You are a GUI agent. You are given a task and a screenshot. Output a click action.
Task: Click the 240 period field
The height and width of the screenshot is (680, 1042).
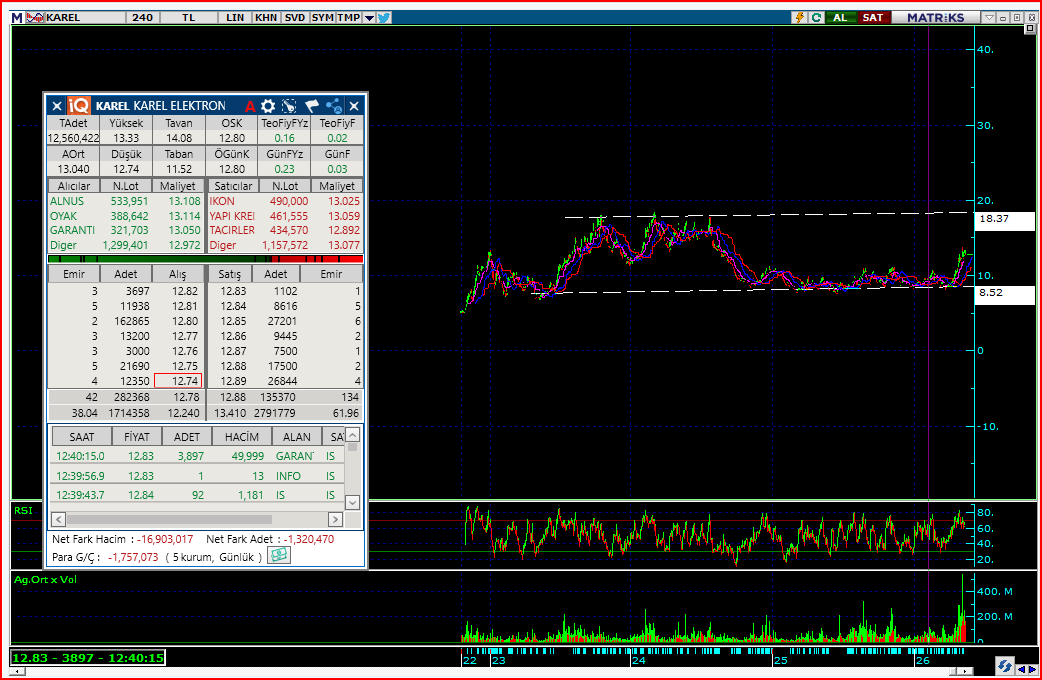click(x=142, y=17)
